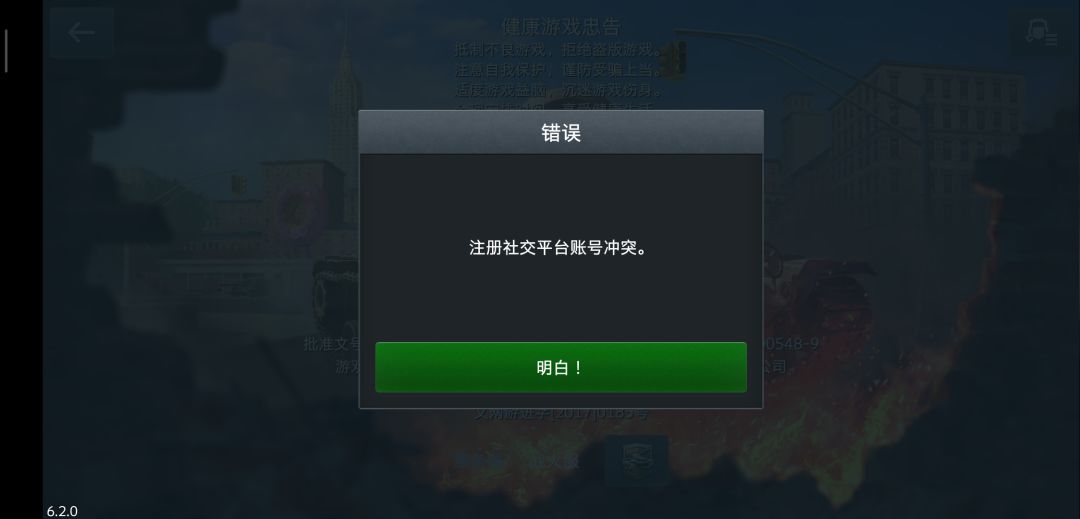Screen dimensions: 1080x519
Task: Click the 6.2.0 version label
Action: point(62,511)
